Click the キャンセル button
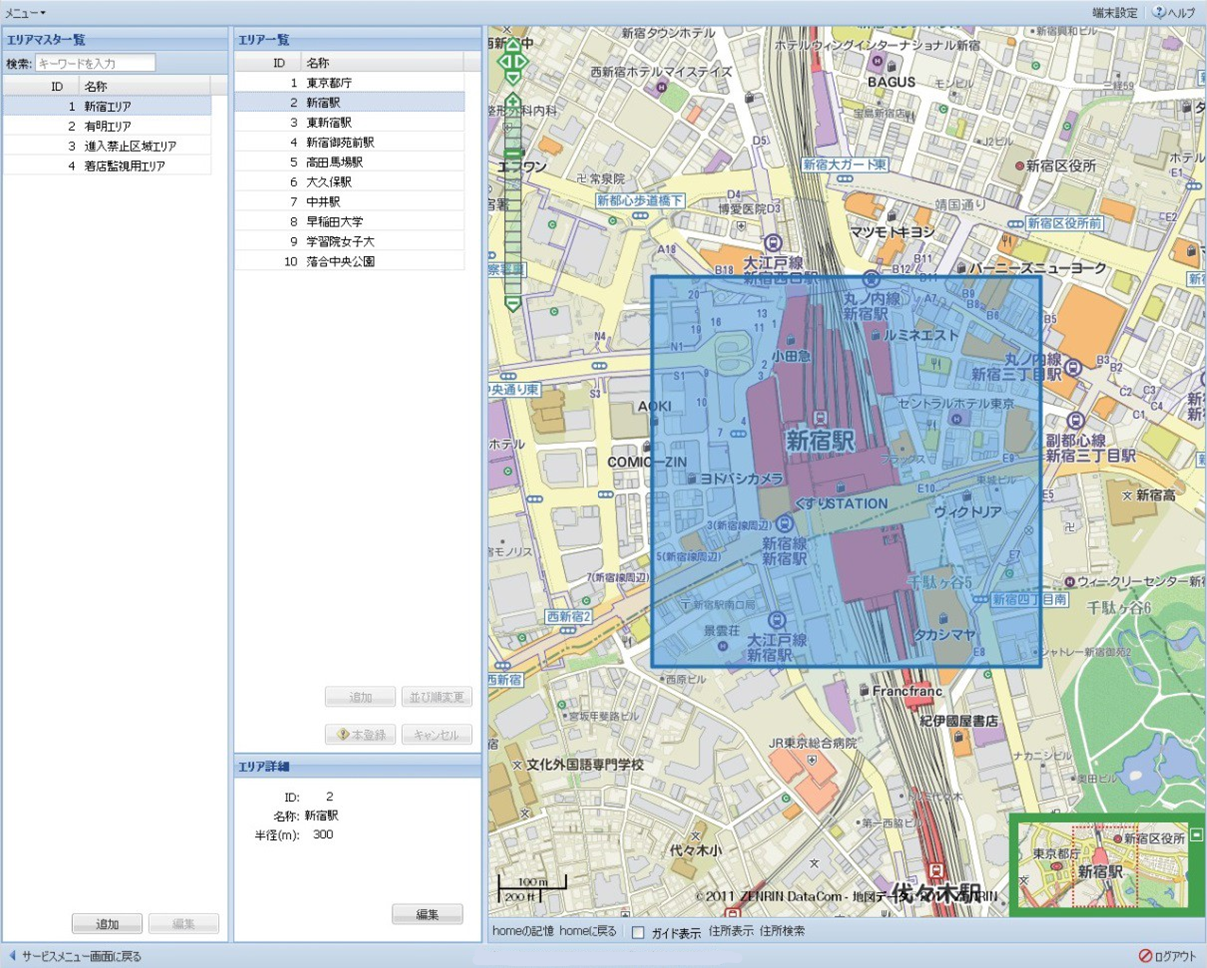The image size is (1207, 968). point(437,735)
